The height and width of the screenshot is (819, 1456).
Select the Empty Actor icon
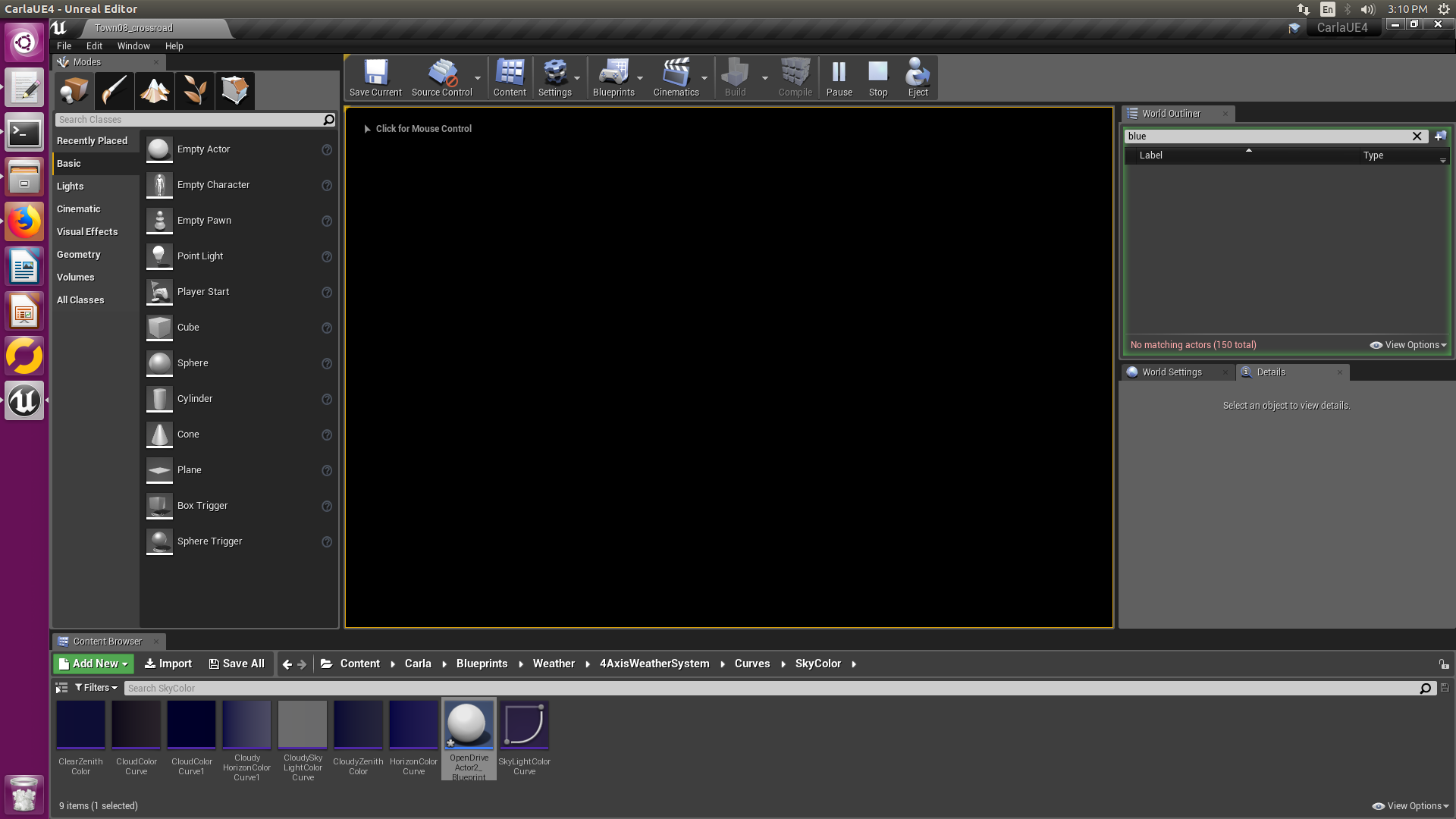(159, 149)
